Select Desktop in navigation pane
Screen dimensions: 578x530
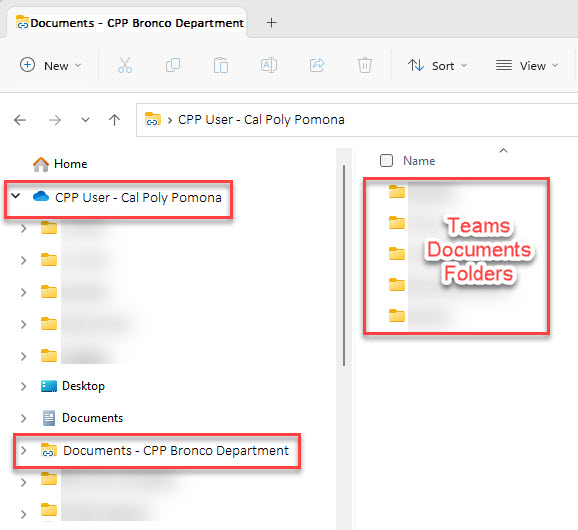click(83, 386)
